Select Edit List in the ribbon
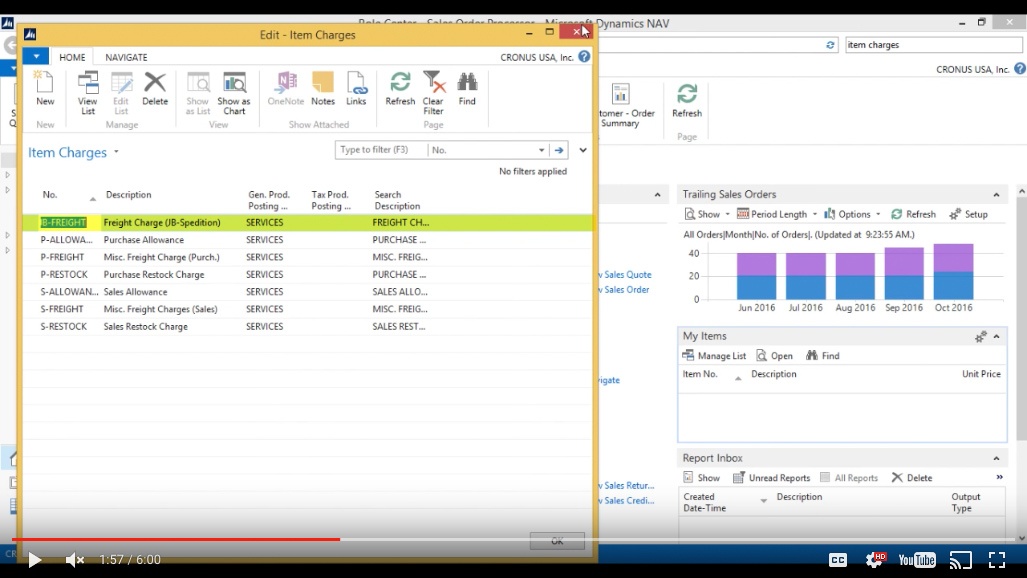The height and width of the screenshot is (578, 1027). (x=121, y=92)
